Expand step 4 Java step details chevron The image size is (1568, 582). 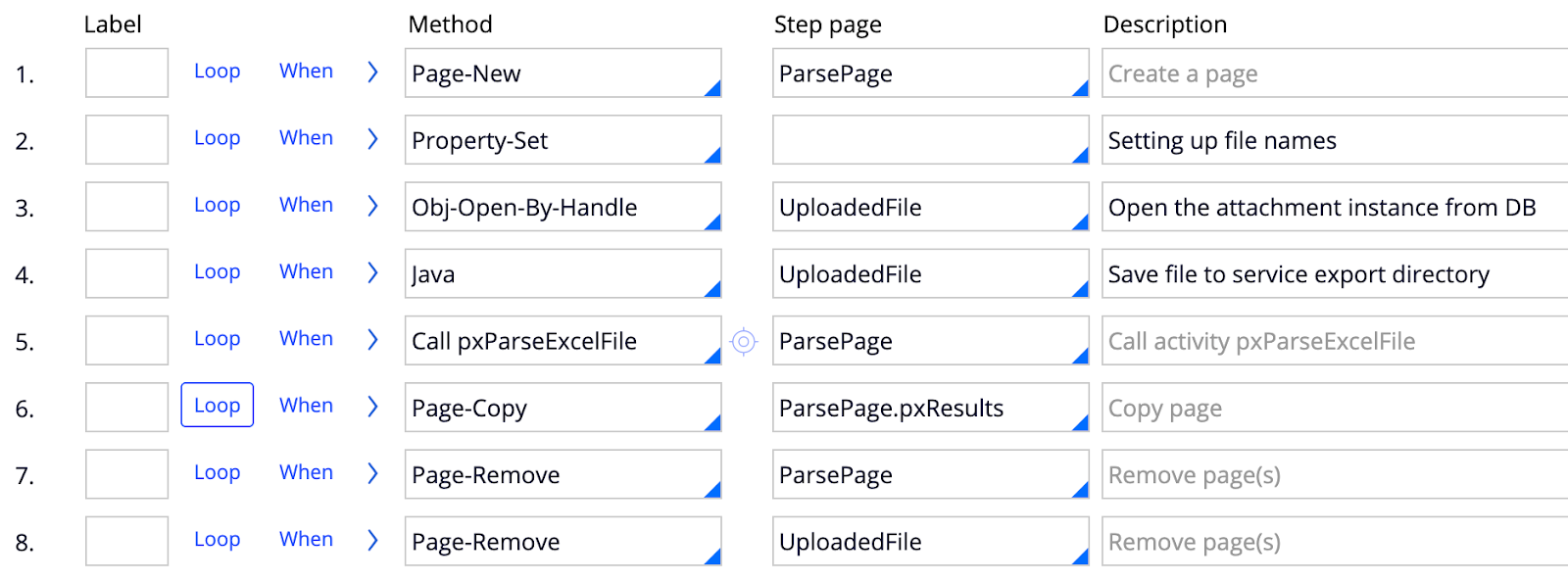point(372,272)
